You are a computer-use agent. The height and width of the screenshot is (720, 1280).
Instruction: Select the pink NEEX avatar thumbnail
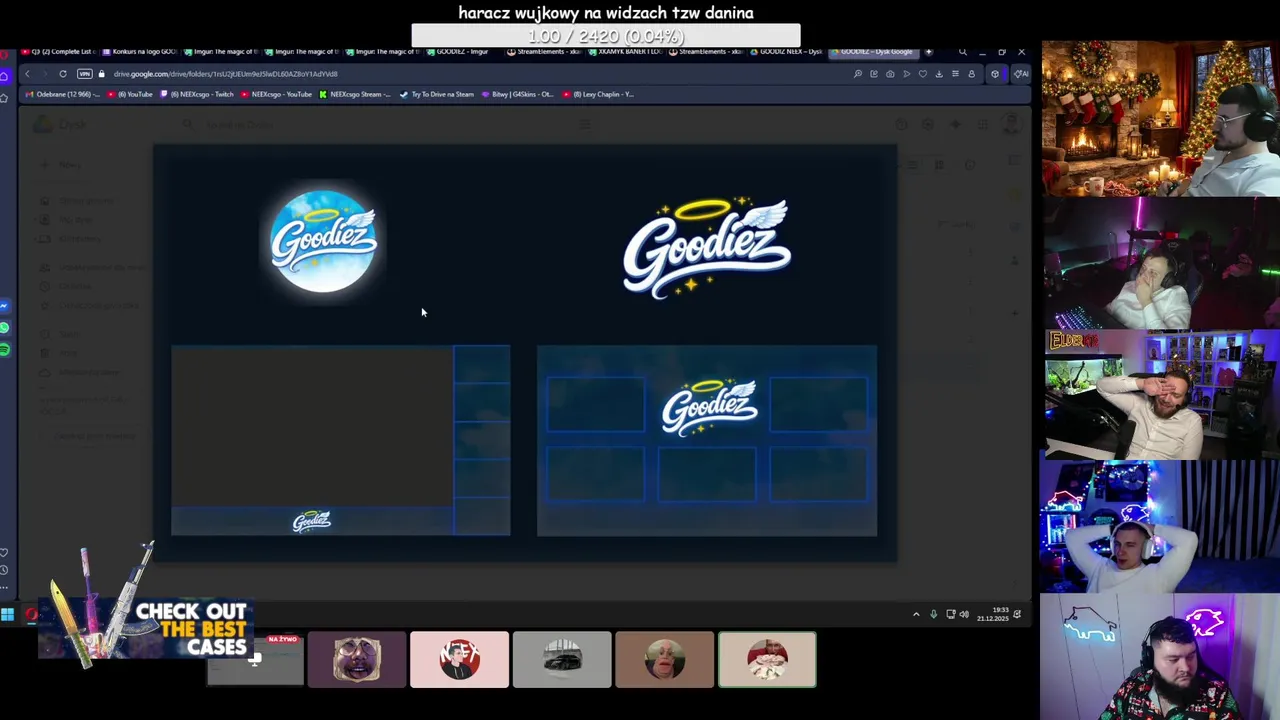pyautogui.click(x=459, y=660)
